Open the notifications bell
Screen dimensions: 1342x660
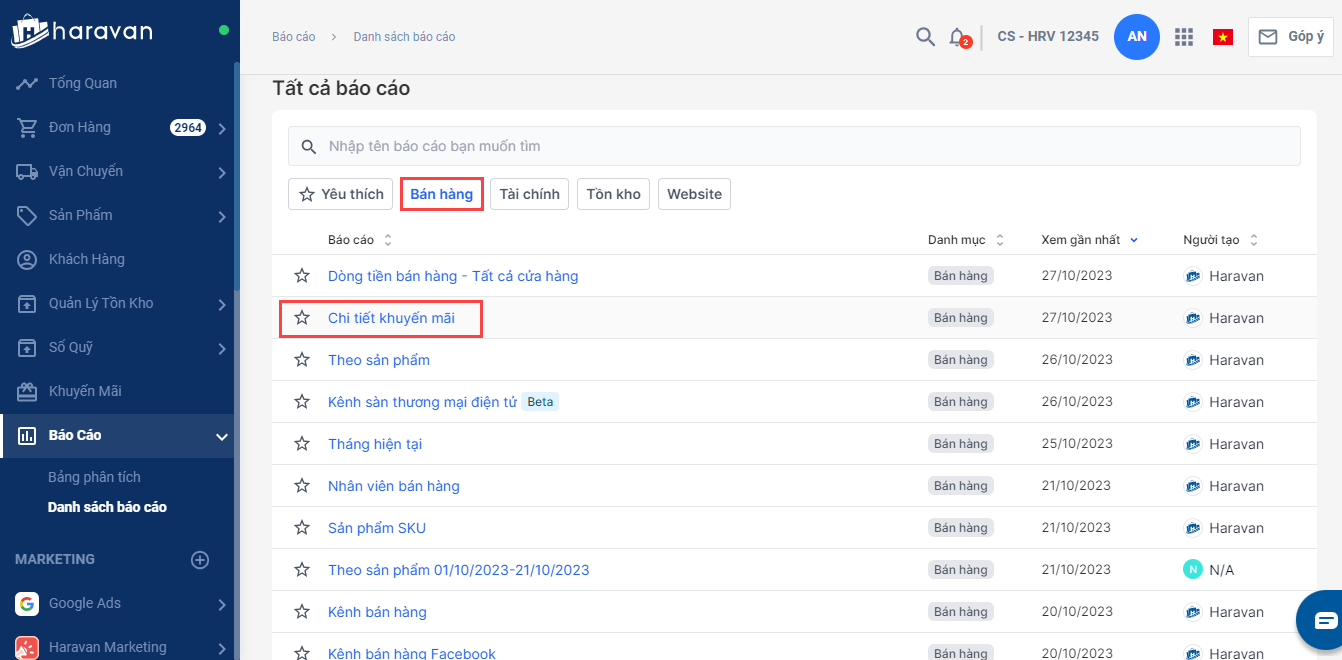pyautogui.click(x=957, y=37)
